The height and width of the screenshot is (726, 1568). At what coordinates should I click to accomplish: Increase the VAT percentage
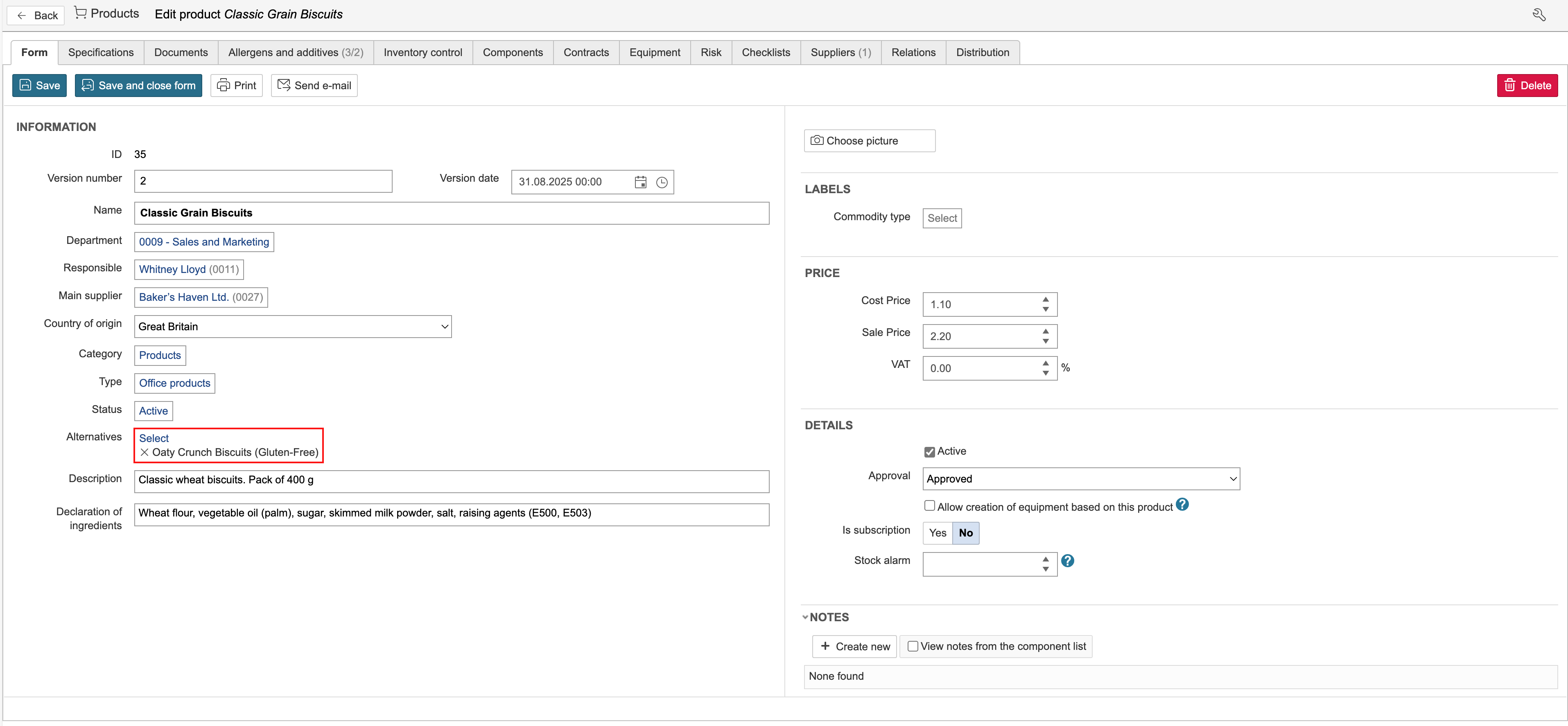tap(1045, 363)
